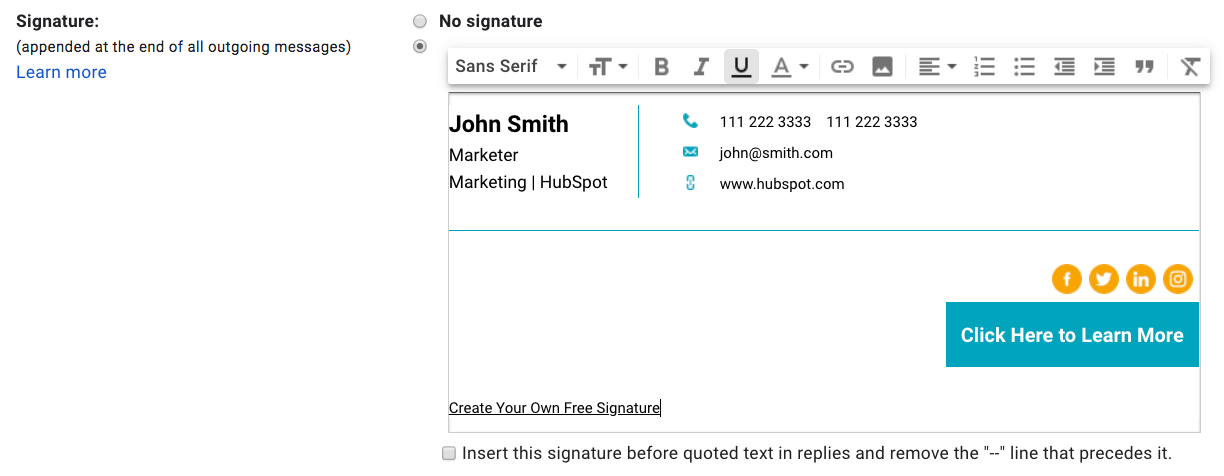Image resolution: width=1224 pixels, height=476 pixels.
Task: Click the indent less icon
Action: point(1064,67)
